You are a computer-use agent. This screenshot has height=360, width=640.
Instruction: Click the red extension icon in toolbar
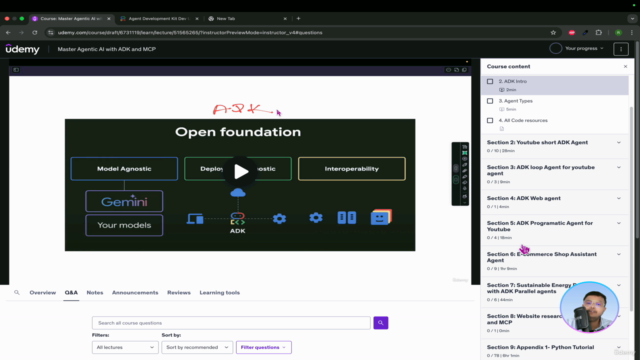click(571, 33)
